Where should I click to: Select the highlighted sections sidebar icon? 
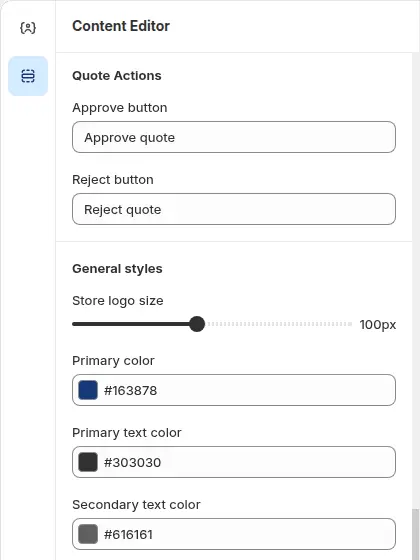tap(28, 76)
